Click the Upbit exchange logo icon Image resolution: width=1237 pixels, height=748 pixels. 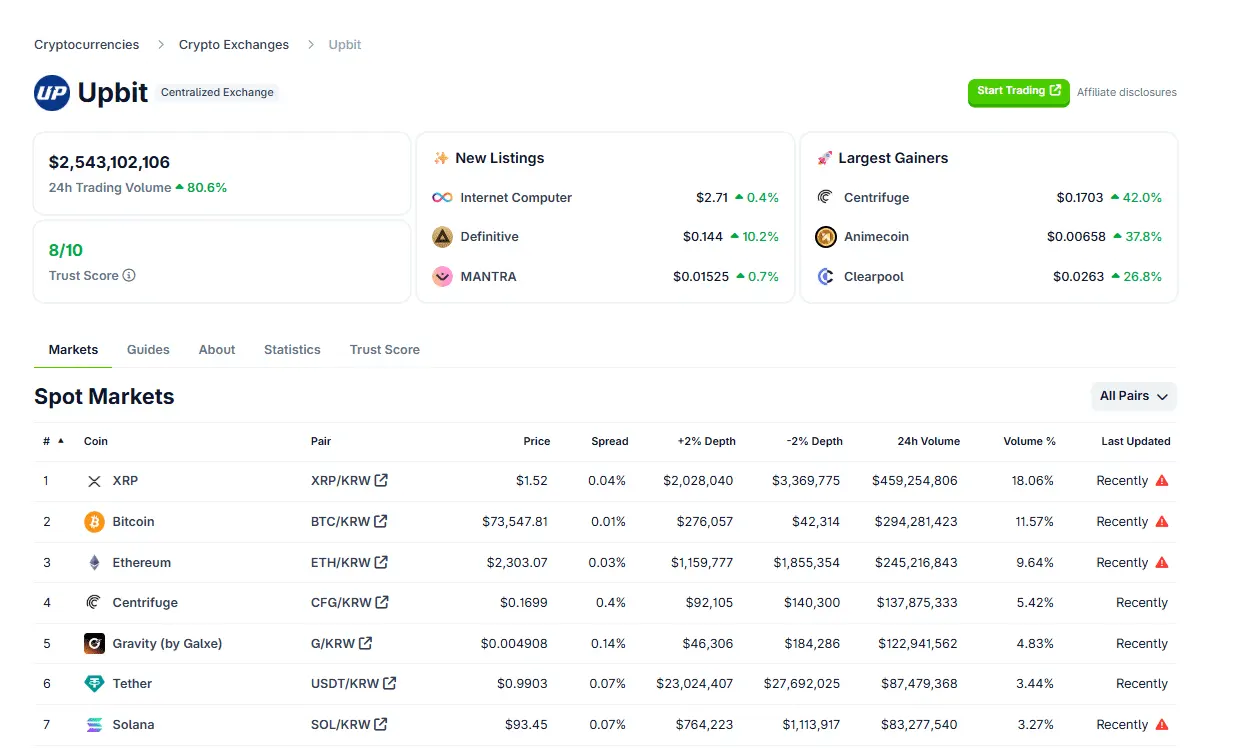pyautogui.click(x=52, y=92)
